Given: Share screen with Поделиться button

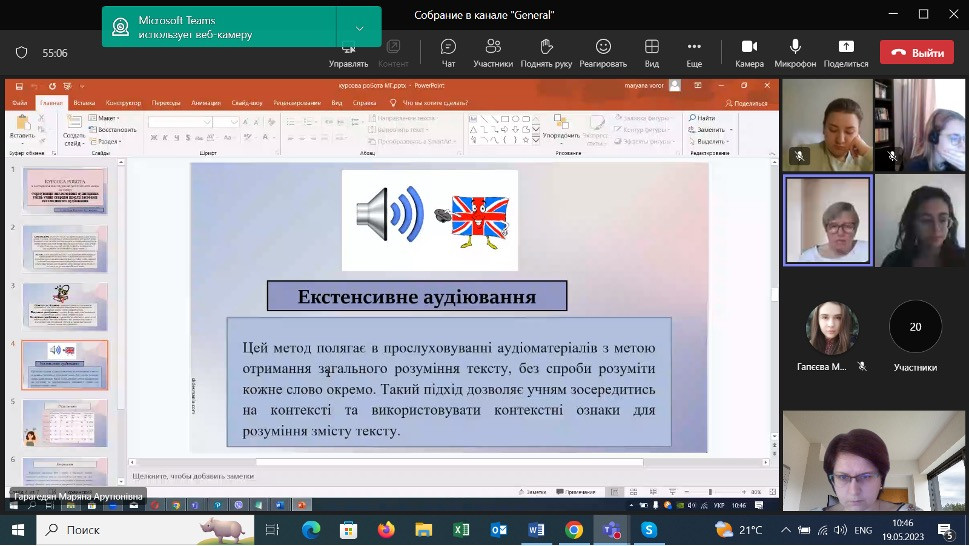Looking at the screenshot, I should [x=846, y=52].
